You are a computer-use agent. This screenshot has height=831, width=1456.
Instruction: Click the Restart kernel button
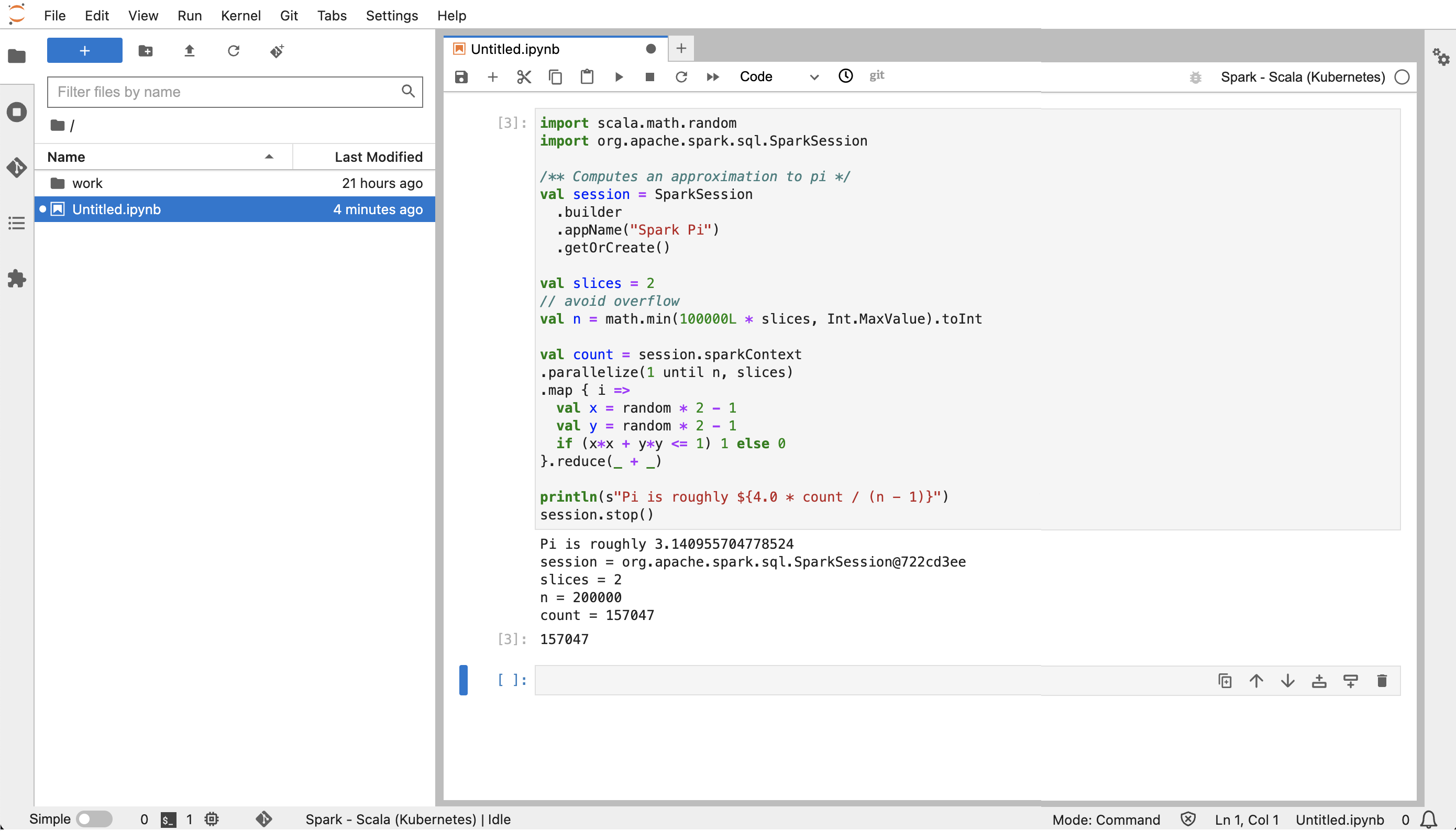[681, 76]
